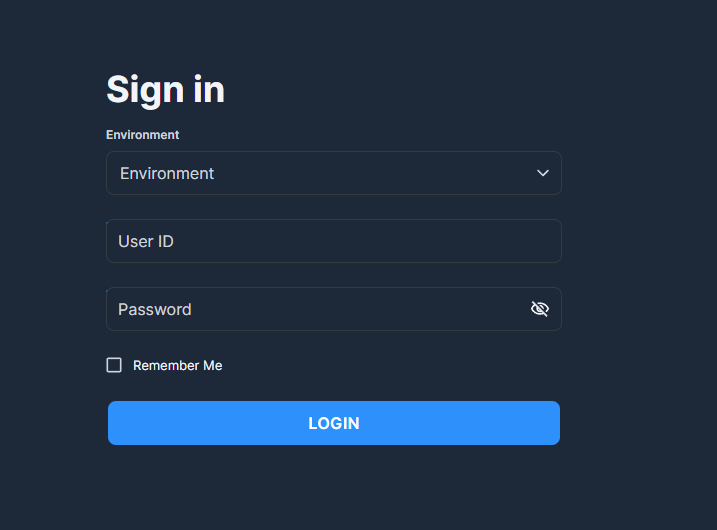
Task: Click the chevron arrow in Environment dropdown
Action: (543, 173)
